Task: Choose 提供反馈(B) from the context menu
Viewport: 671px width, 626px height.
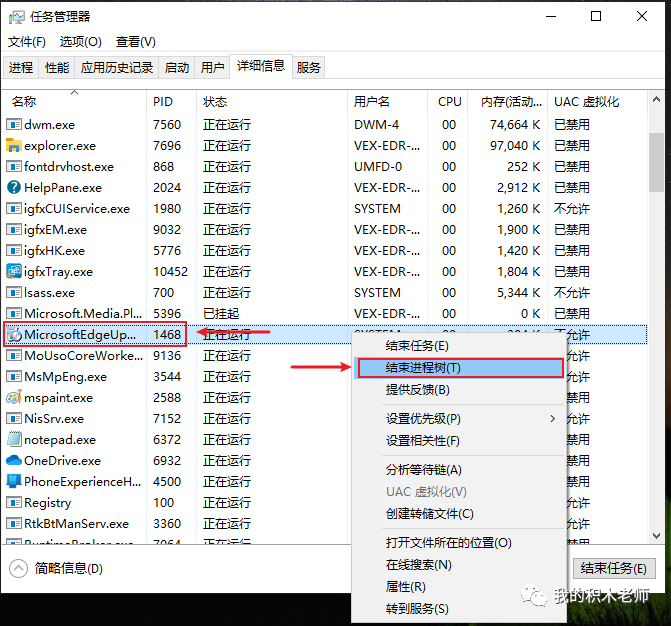Action: 459,390
